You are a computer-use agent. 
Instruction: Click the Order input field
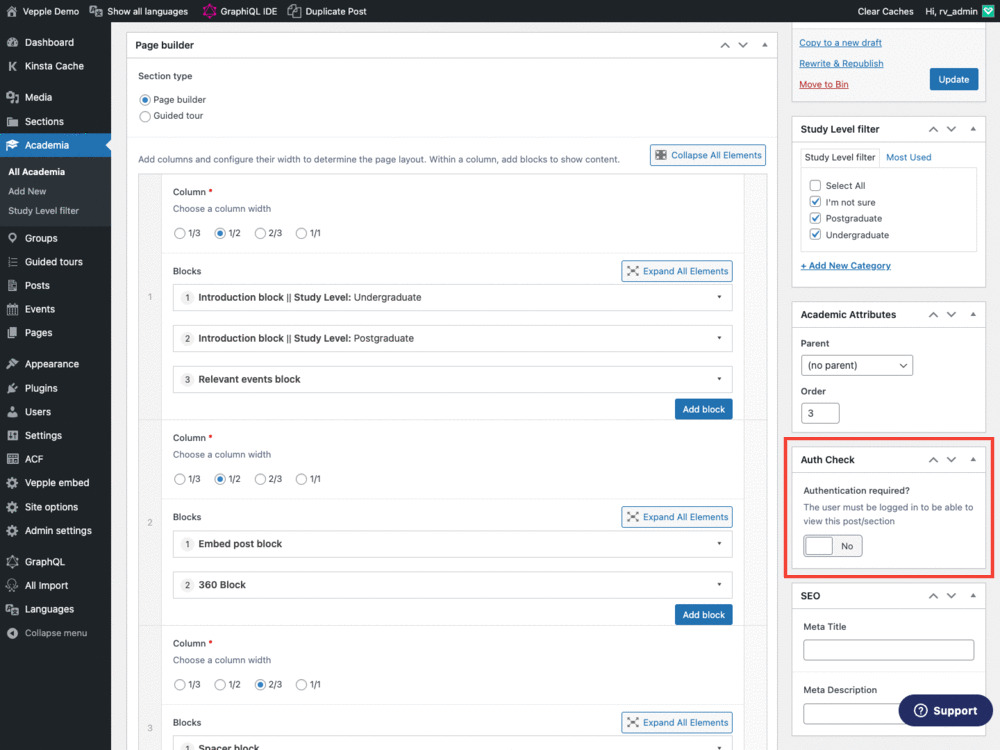pos(820,413)
